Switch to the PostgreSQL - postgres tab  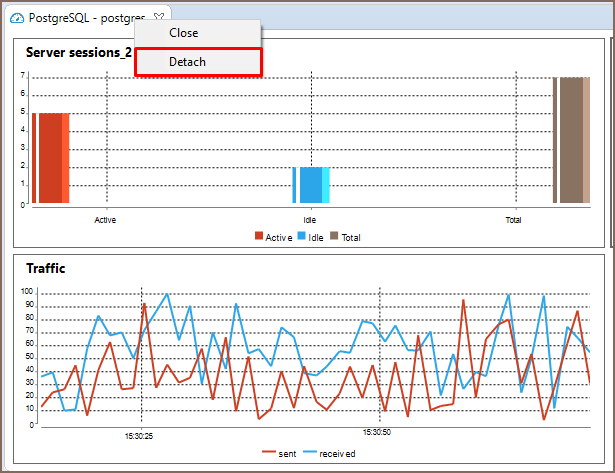(x=80, y=19)
